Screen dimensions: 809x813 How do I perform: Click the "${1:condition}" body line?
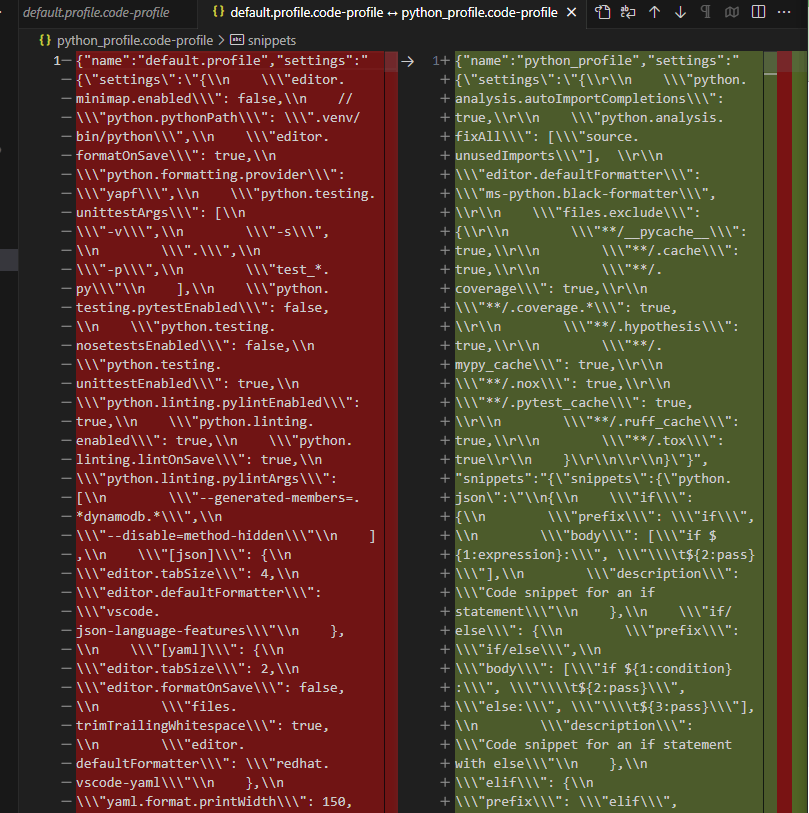click(593, 668)
